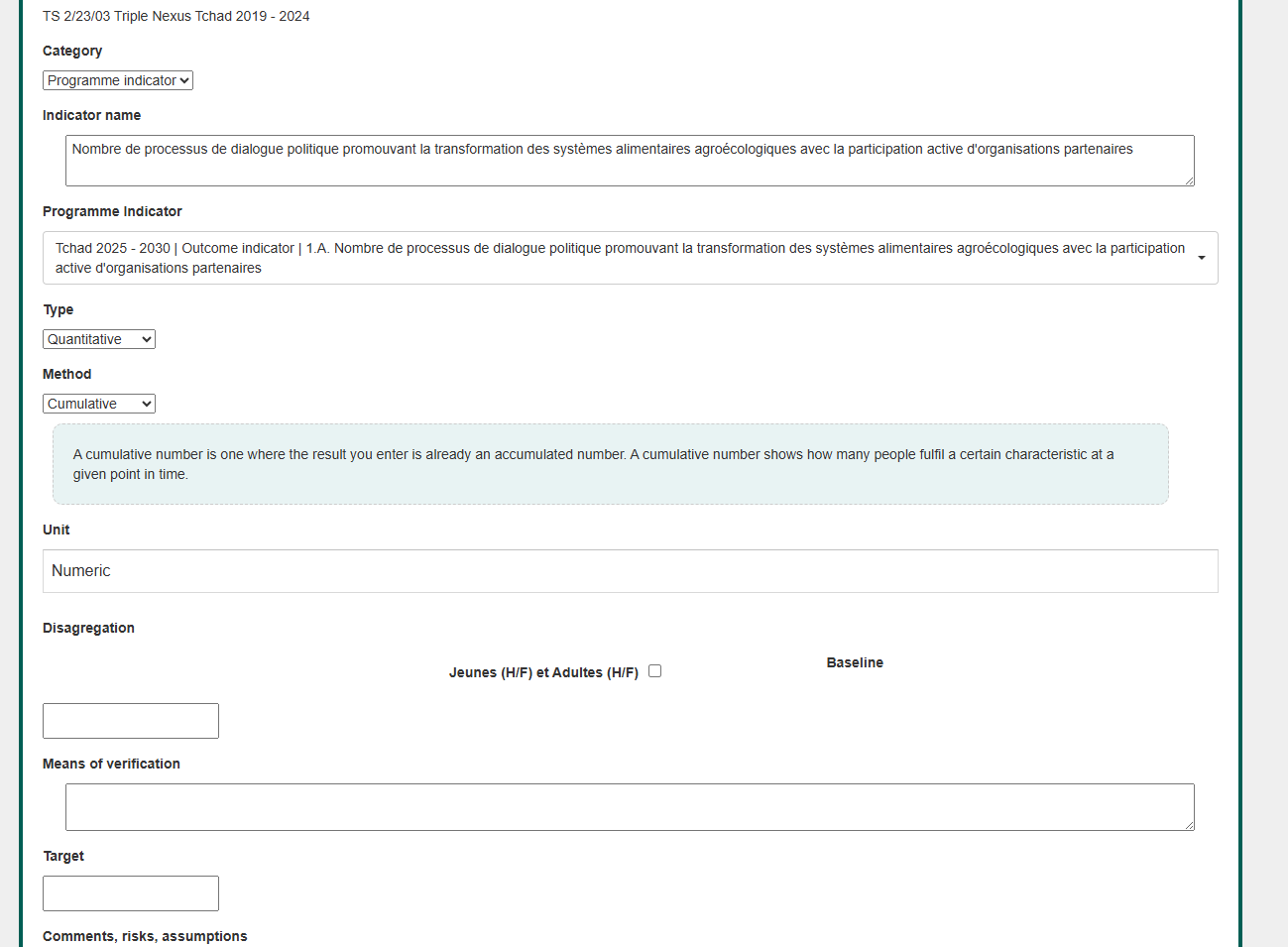The height and width of the screenshot is (947, 1288).
Task: Click the Unit field containing Numeric
Action: (630, 571)
